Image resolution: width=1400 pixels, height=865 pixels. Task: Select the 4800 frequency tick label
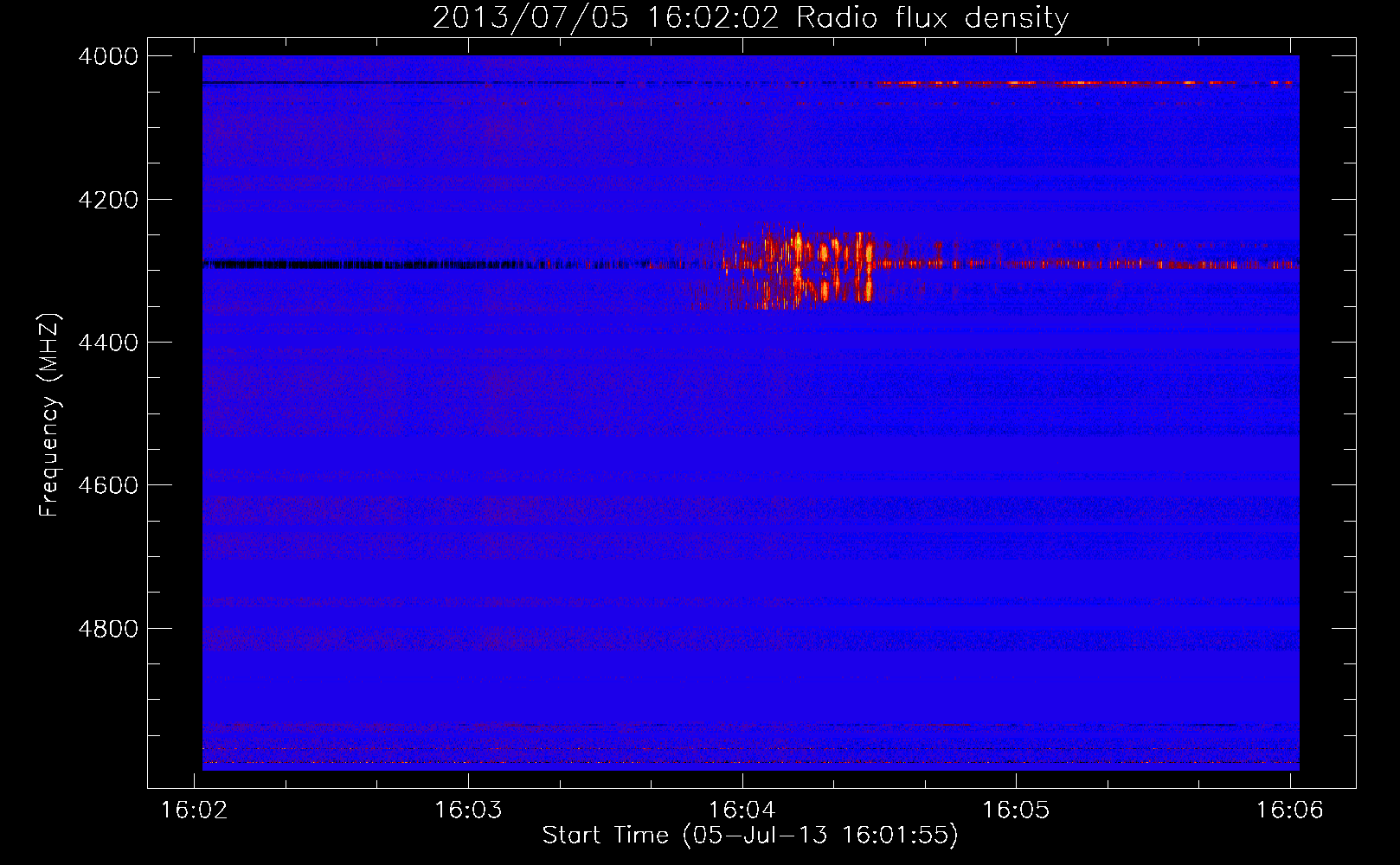coord(108,629)
